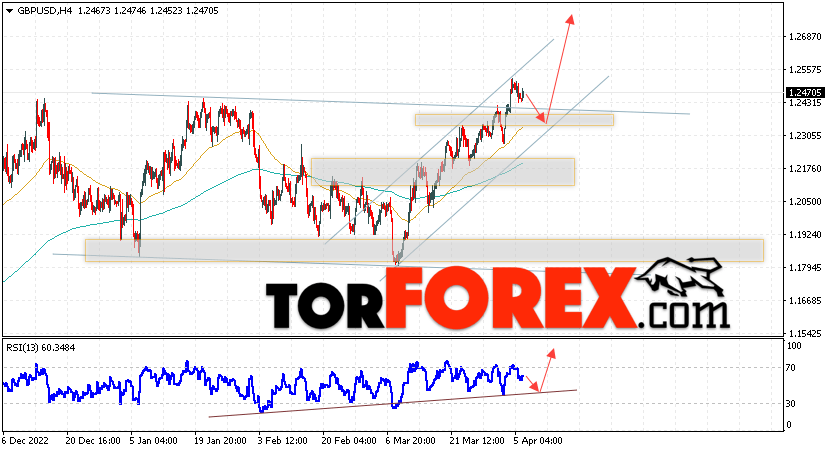Select time axis label 3 Feb 12:00

(282, 440)
